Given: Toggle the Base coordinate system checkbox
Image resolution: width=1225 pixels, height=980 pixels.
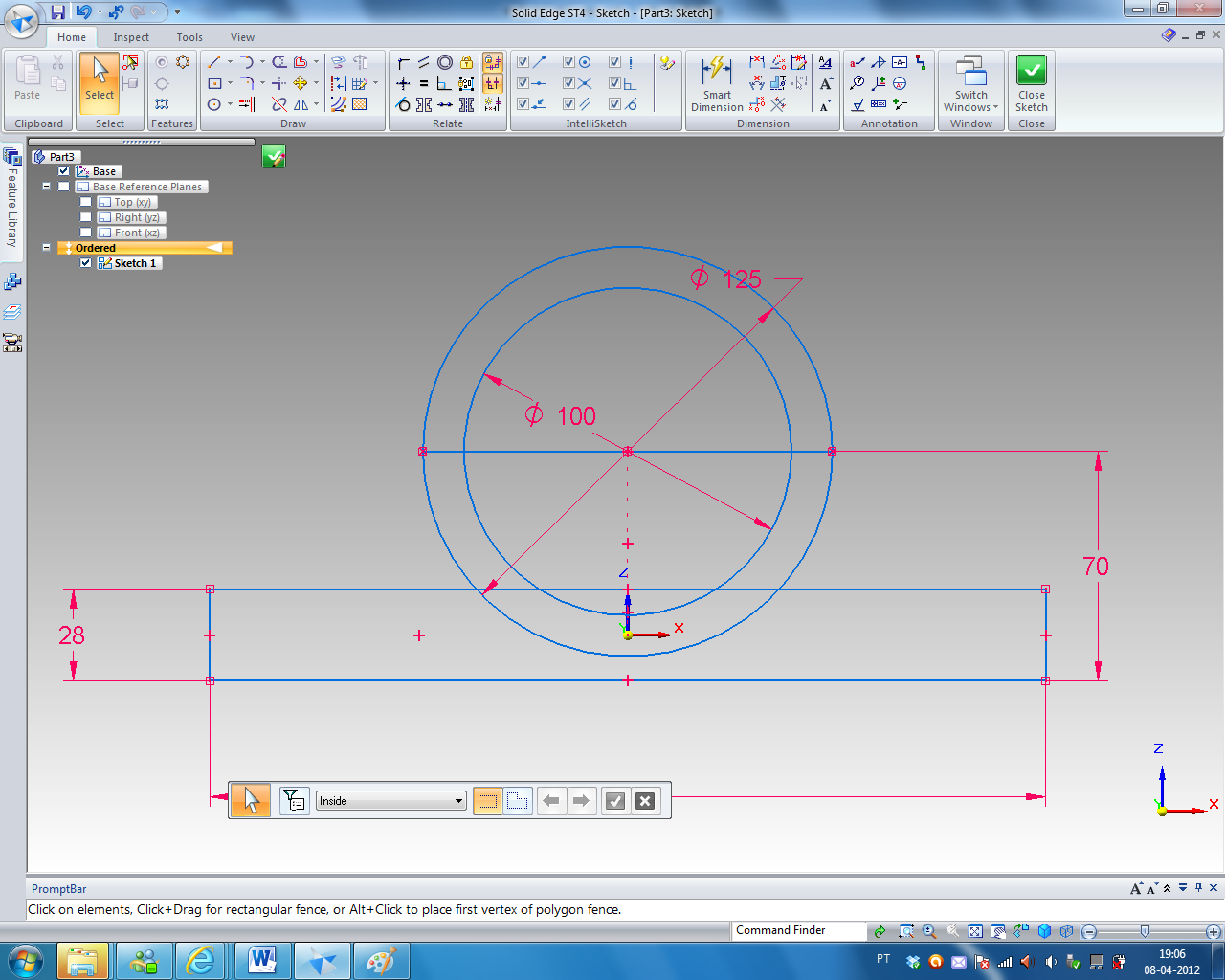Looking at the screenshot, I should point(64,171).
